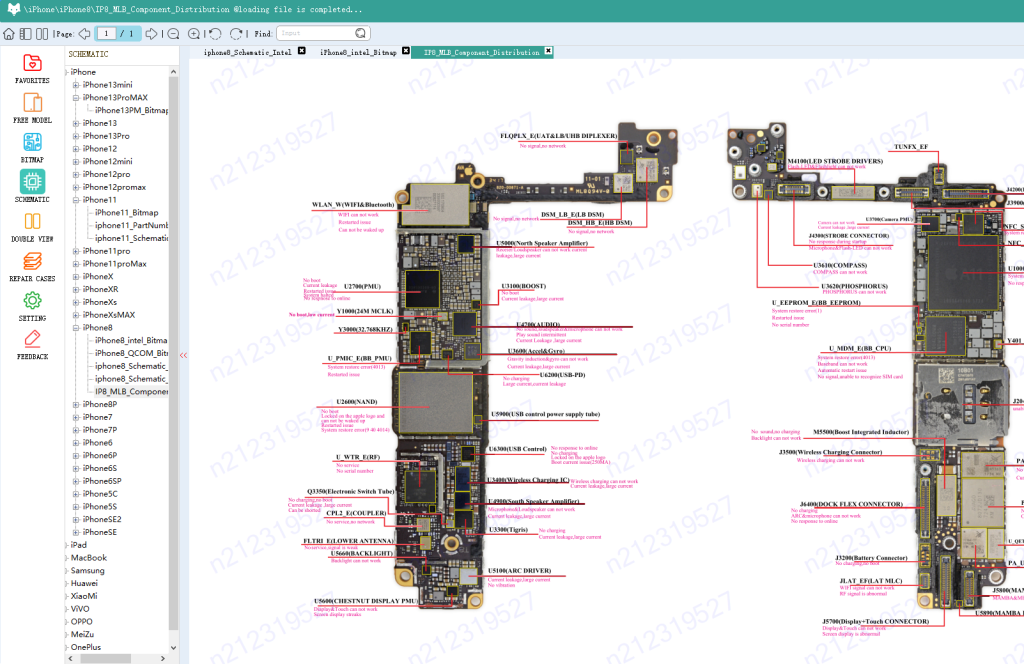Image resolution: width=1024 pixels, height=664 pixels.
Task: Select the Samsung category in tree
Action: [88, 571]
